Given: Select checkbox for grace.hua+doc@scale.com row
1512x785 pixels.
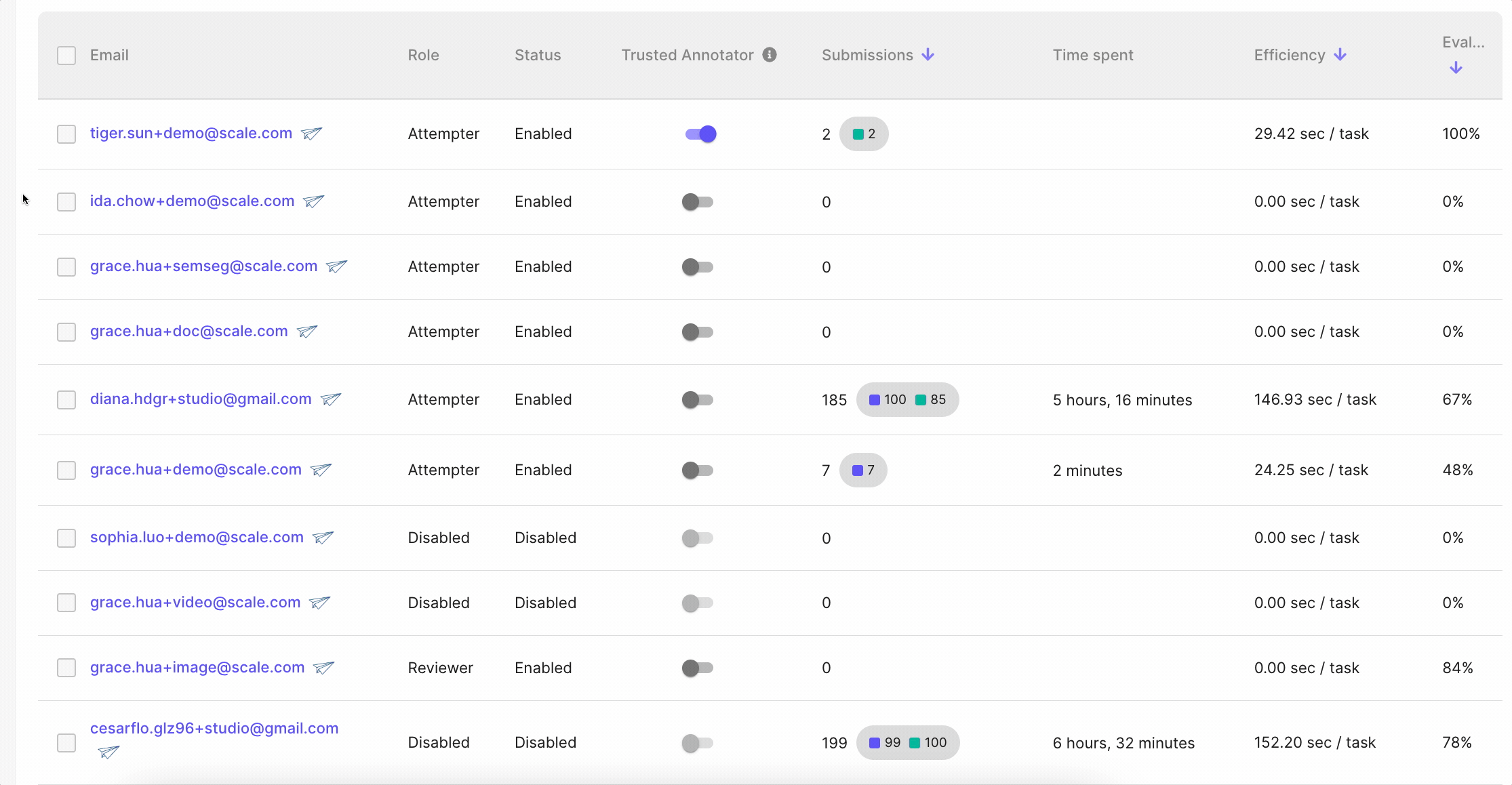Looking at the screenshot, I should [x=66, y=332].
